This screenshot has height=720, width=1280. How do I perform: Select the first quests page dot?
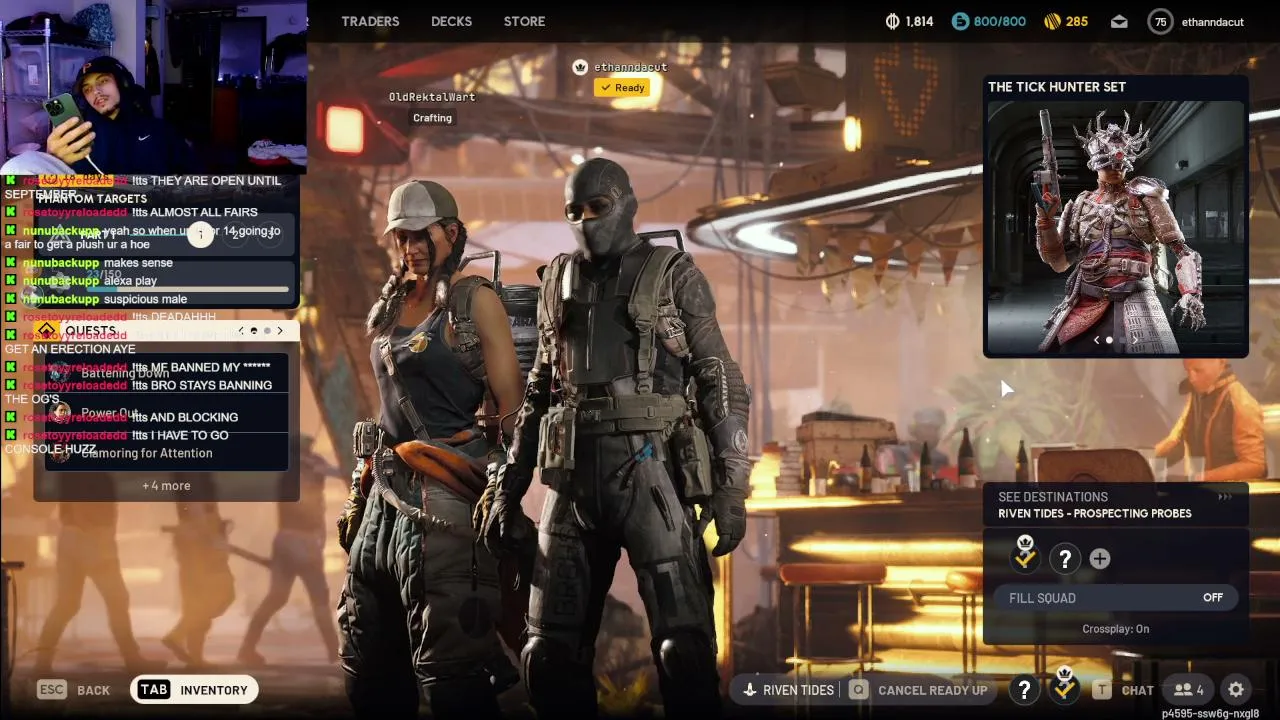point(254,331)
